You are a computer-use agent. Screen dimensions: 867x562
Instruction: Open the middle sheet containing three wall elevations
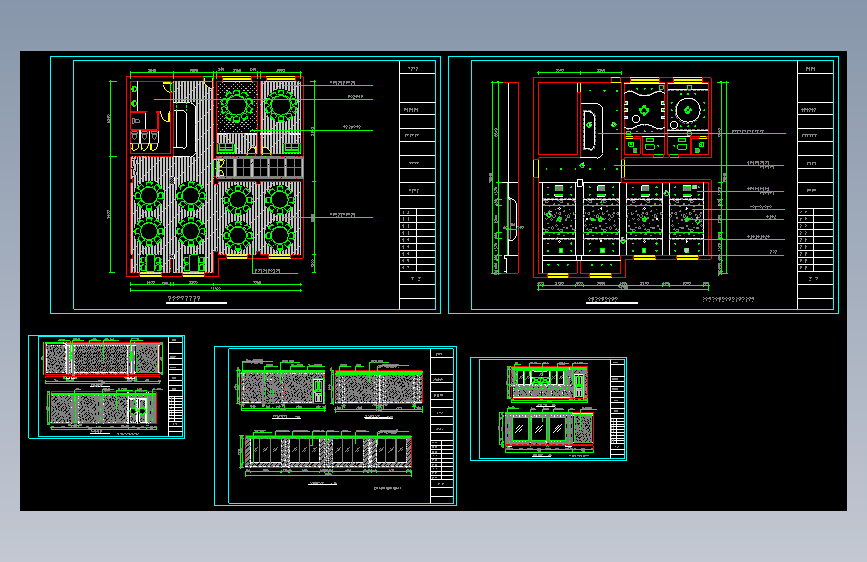pos(335,426)
